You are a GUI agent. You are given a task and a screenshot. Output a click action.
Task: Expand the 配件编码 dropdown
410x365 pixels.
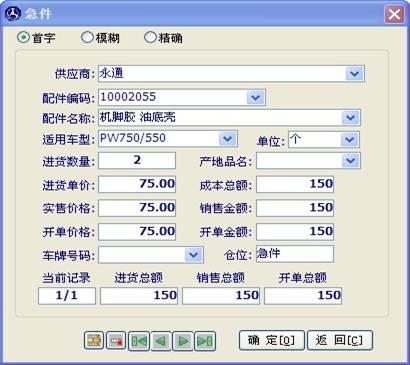coord(255,97)
